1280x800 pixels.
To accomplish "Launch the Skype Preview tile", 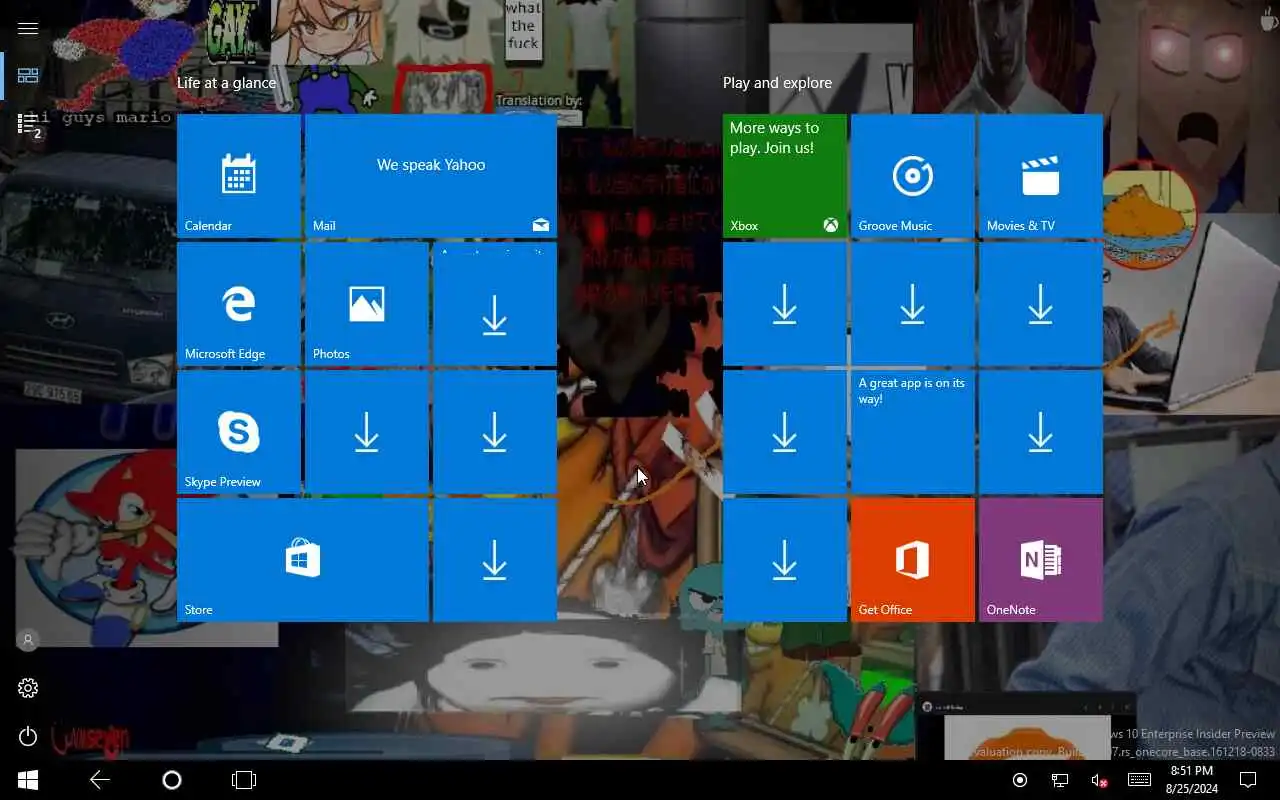I will pos(239,432).
